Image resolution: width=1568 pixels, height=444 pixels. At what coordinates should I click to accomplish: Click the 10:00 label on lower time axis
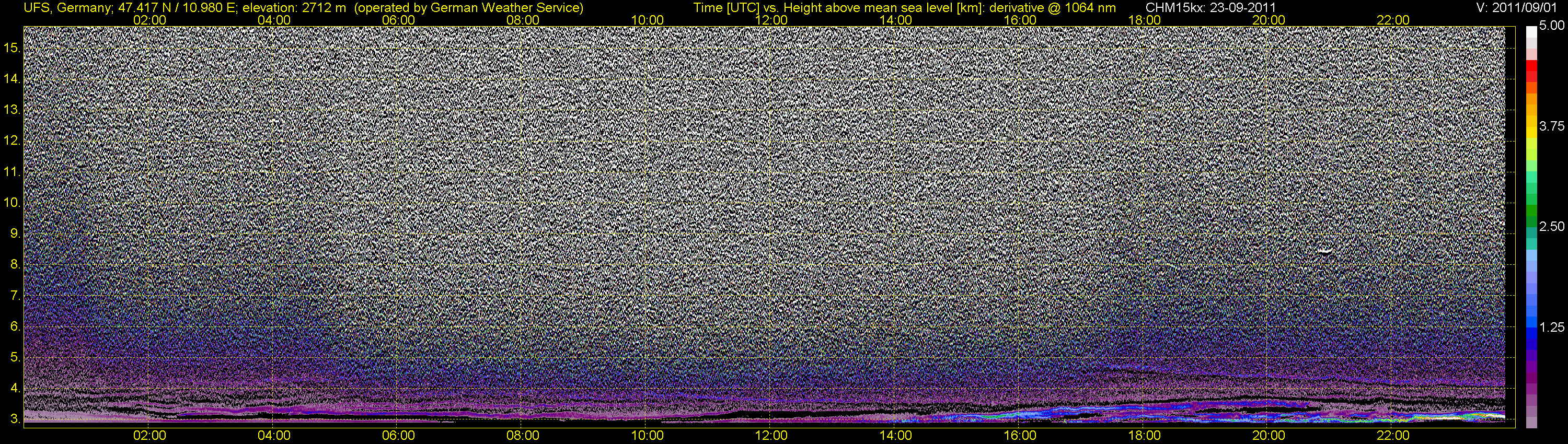point(647,436)
